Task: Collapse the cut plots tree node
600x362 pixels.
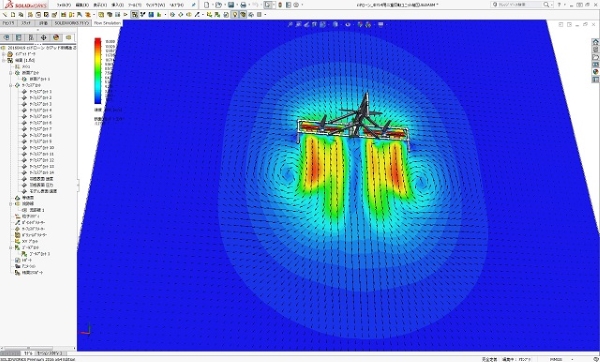Action: pyautogui.click(x=11, y=73)
